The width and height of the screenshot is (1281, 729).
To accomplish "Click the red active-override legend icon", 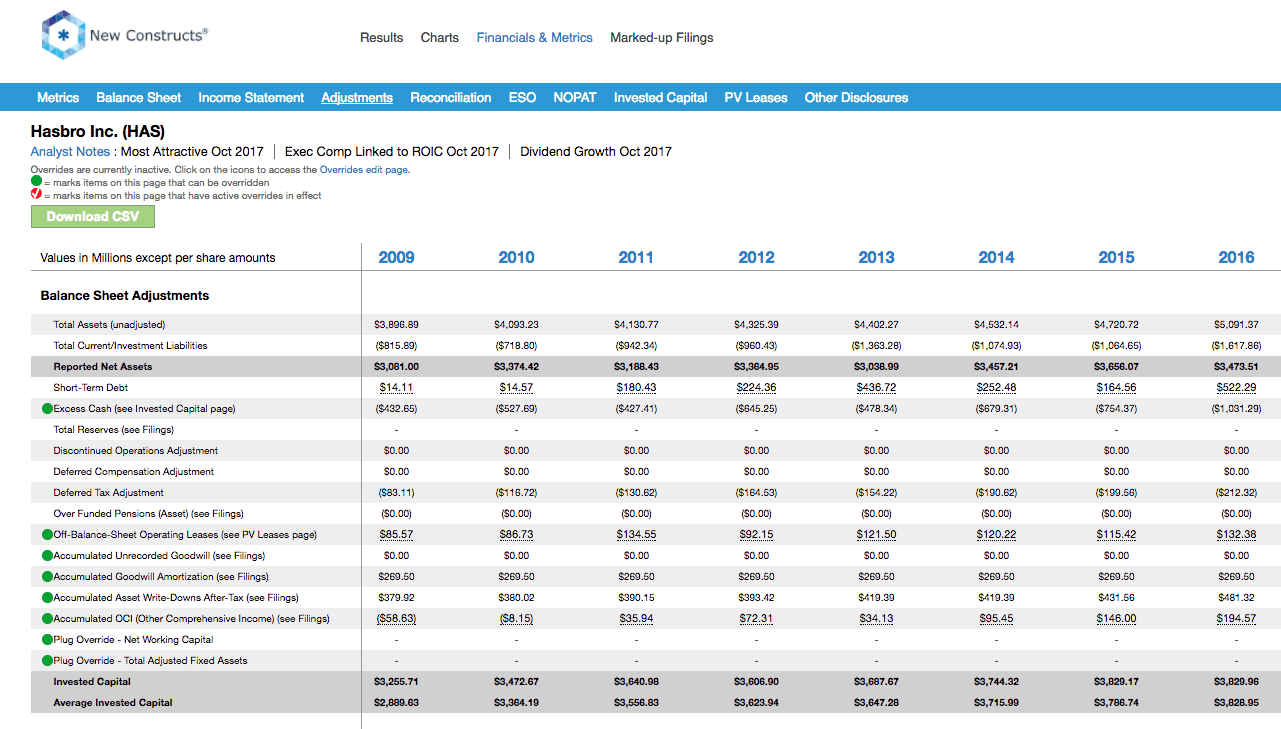I will tap(36, 195).
